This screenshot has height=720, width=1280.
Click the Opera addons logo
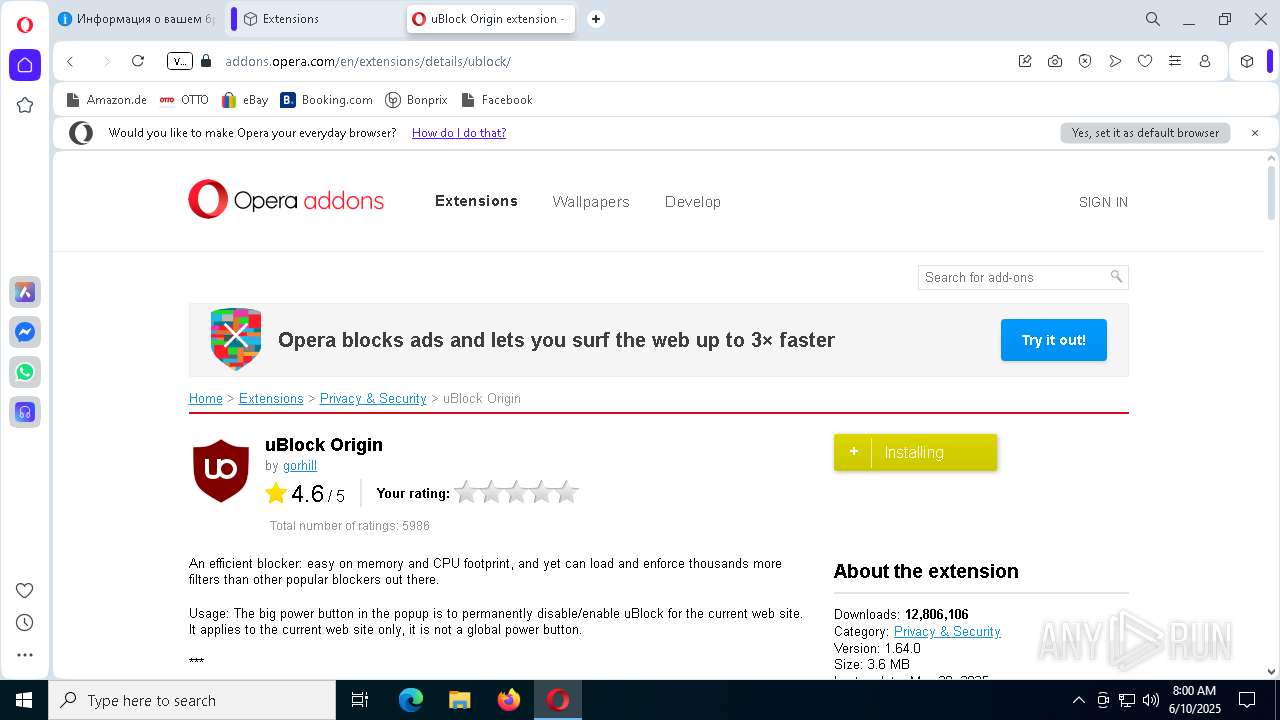coord(287,200)
